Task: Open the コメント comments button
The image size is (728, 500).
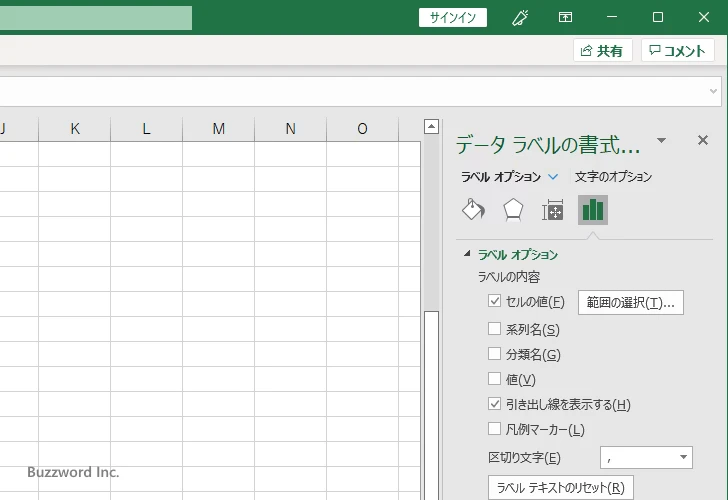Action: [677, 50]
